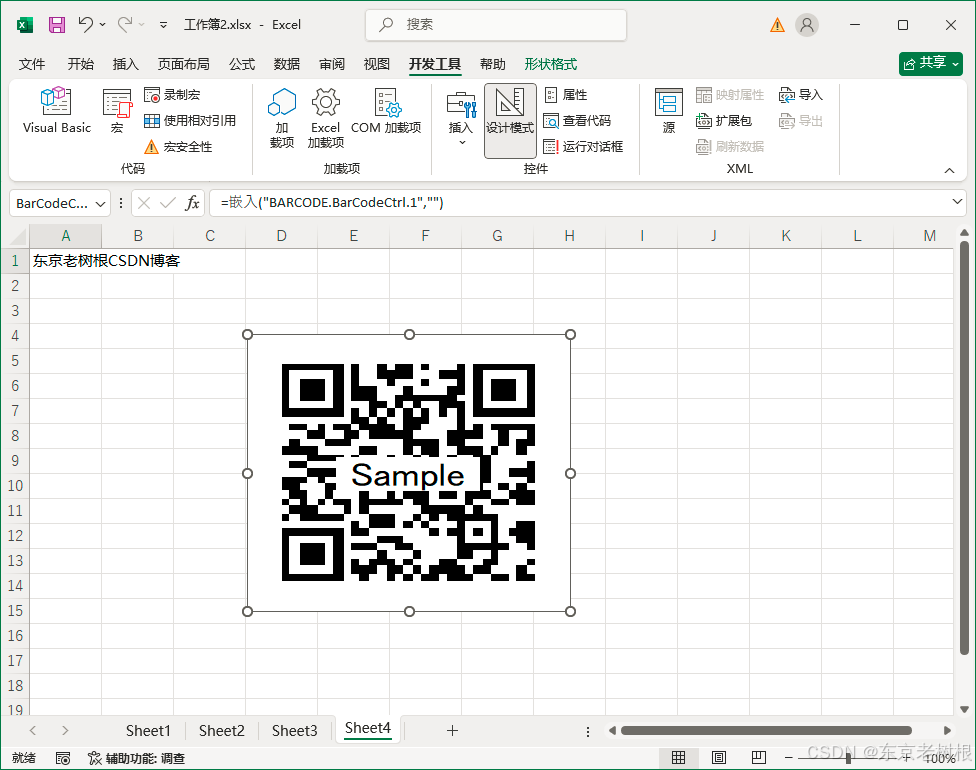Collapse the ribbon with the chevron
Screen dimensions: 976x770
pos(949,170)
